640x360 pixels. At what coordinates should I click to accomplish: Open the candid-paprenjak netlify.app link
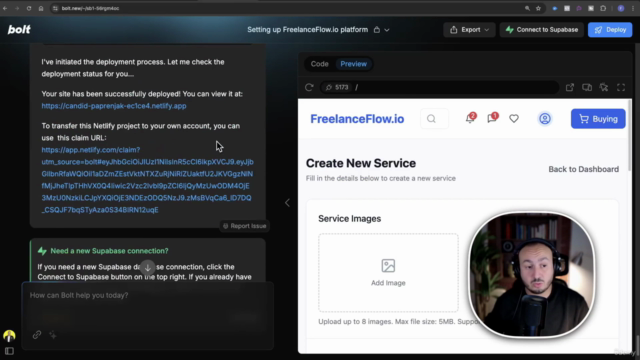click(114, 106)
